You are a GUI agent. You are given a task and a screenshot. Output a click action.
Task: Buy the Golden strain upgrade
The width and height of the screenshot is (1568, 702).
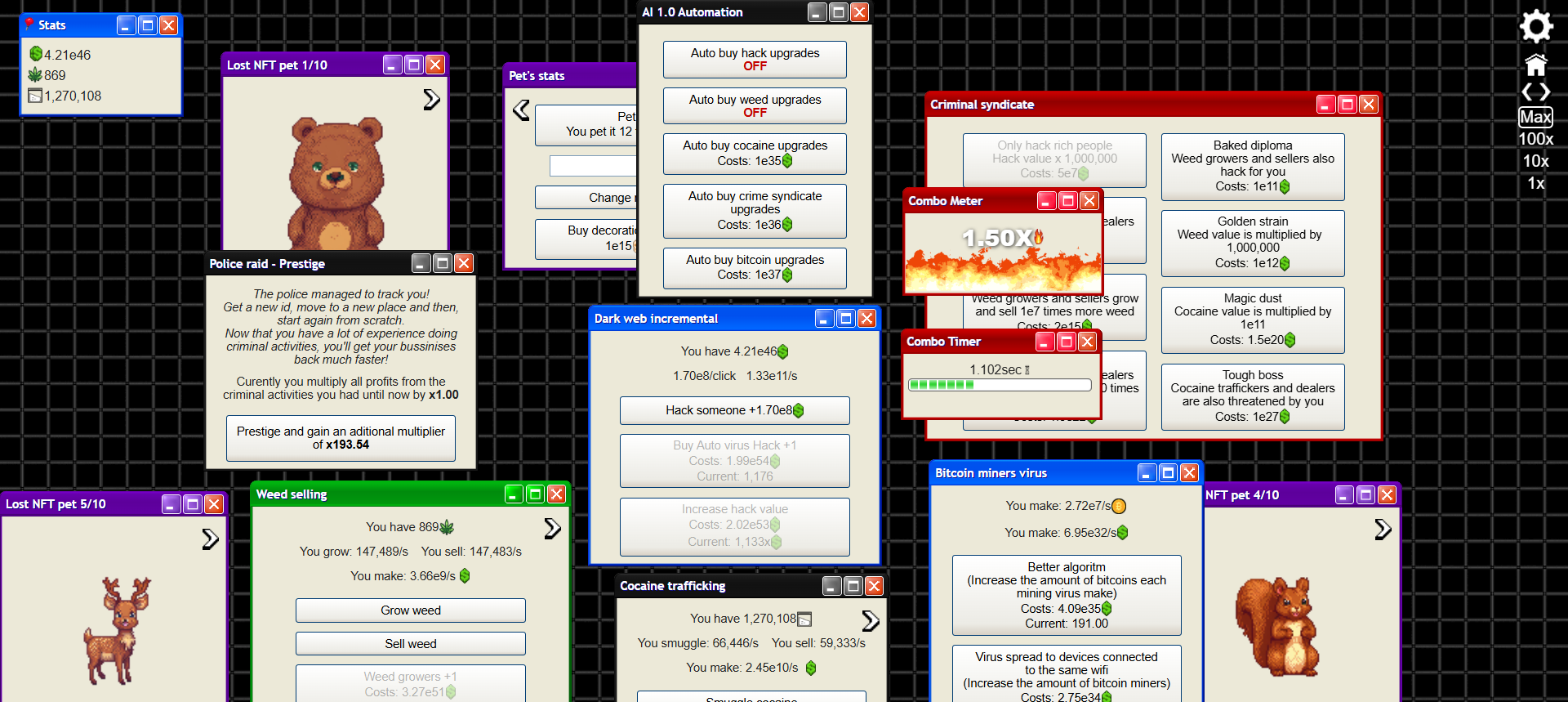pos(1253,243)
